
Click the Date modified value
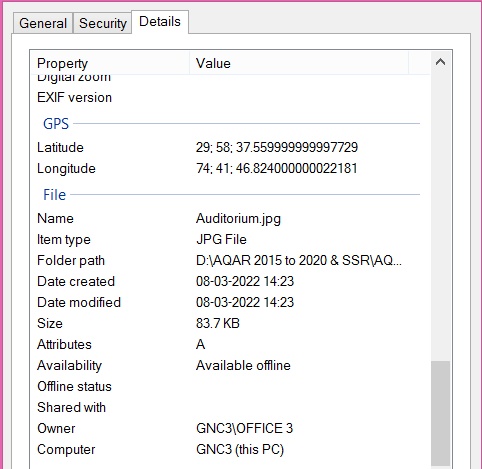[245, 302]
